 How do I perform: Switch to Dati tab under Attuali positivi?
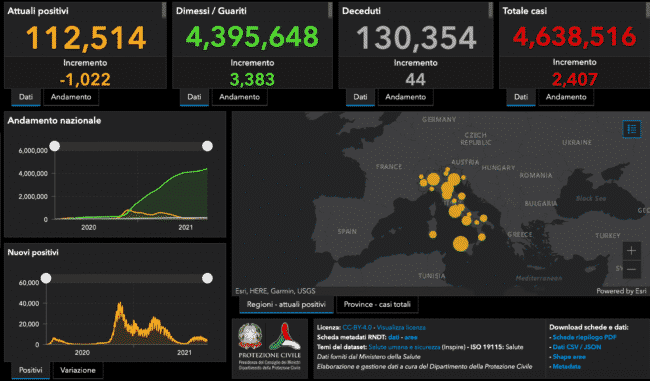pyautogui.click(x=26, y=97)
